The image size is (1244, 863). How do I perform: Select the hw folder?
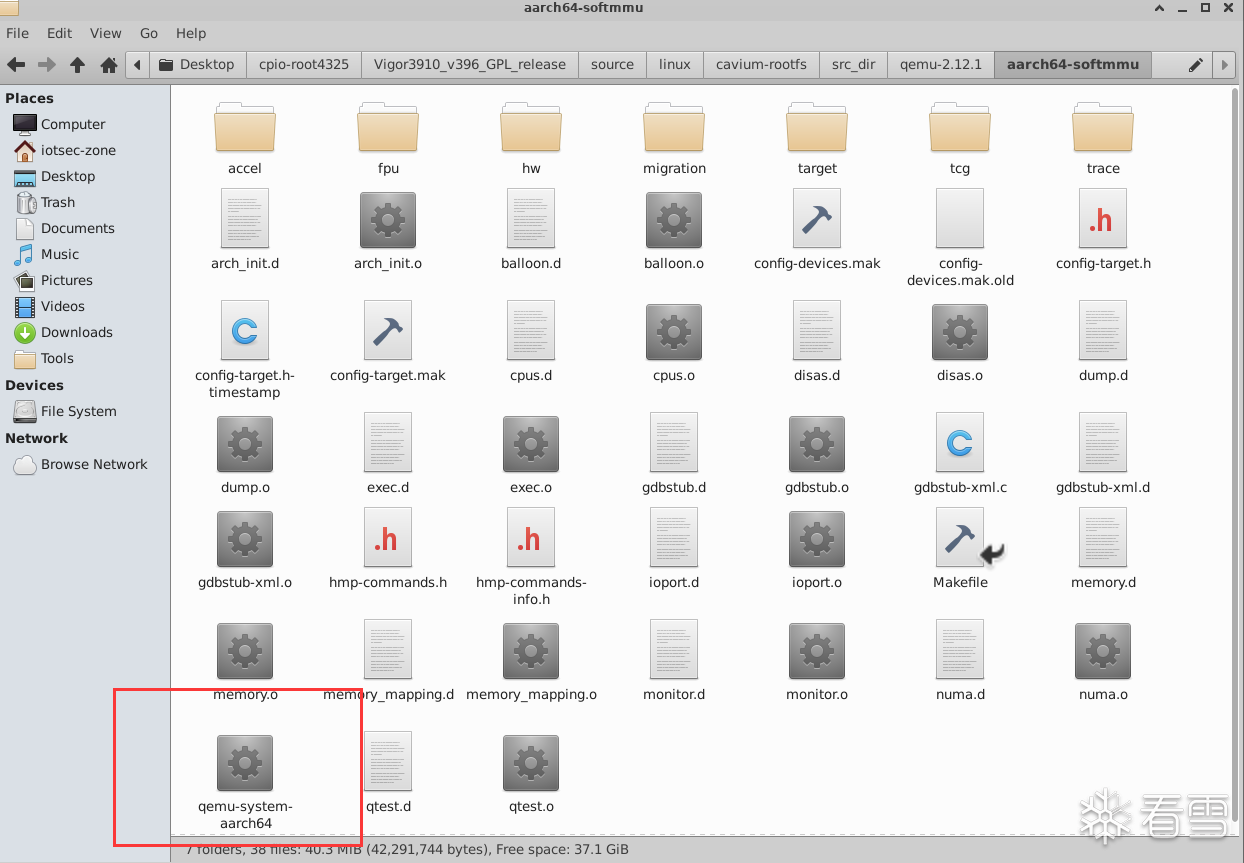click(531, 138)
